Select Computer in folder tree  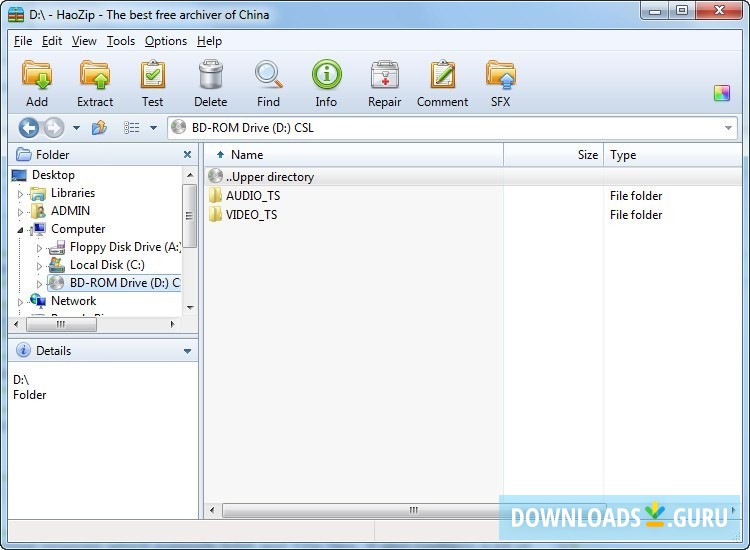[78, 229]
